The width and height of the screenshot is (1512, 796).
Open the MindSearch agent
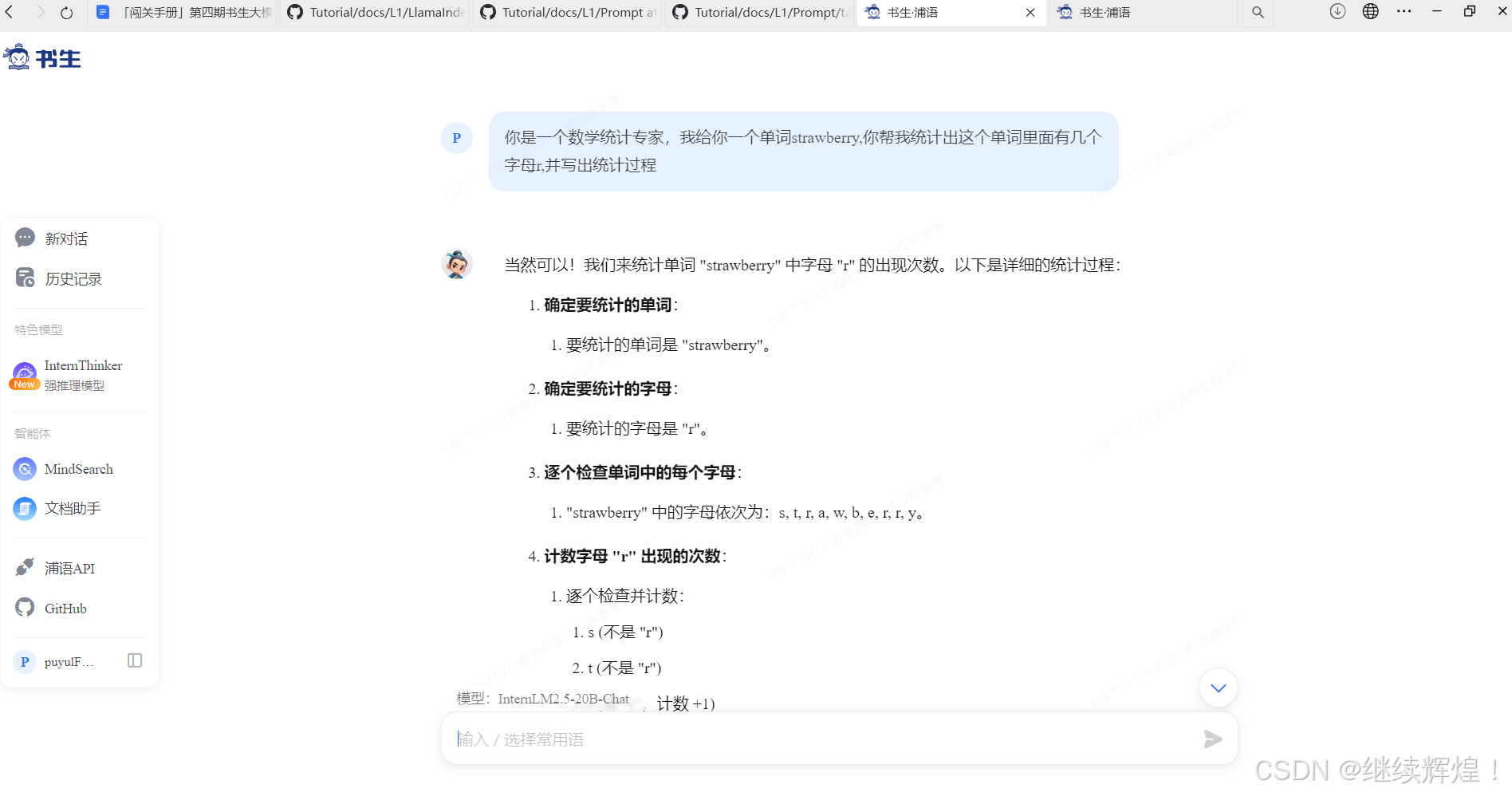[79, 469]
